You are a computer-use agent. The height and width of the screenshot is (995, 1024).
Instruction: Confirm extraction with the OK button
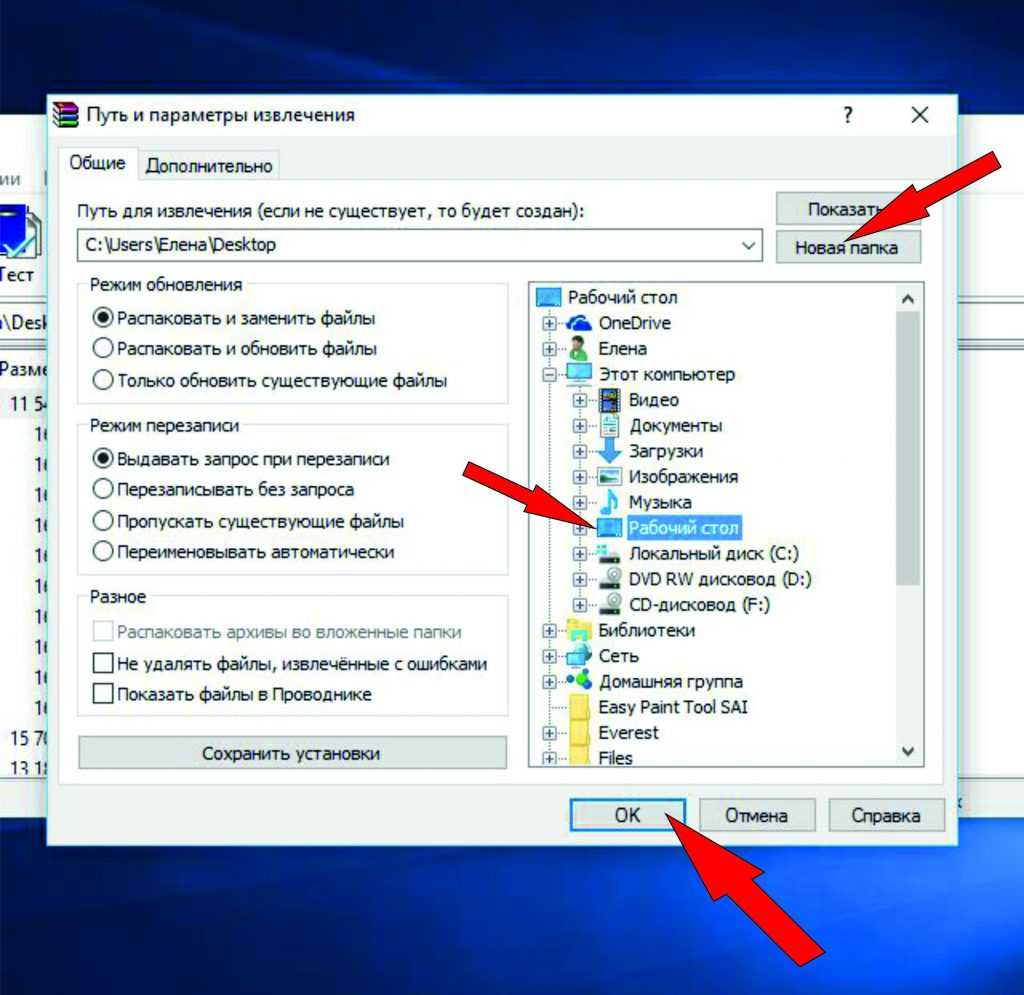click(627, 815)
